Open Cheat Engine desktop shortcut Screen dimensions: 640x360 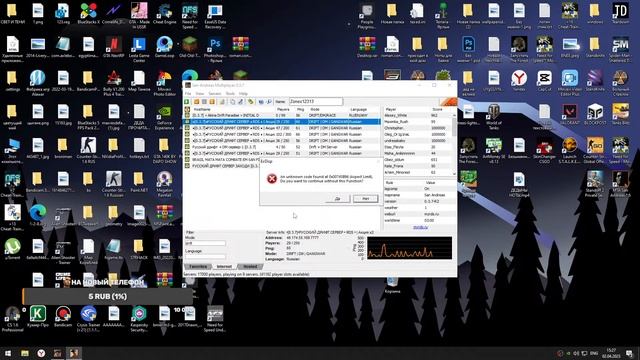click(x=164, y=14)
